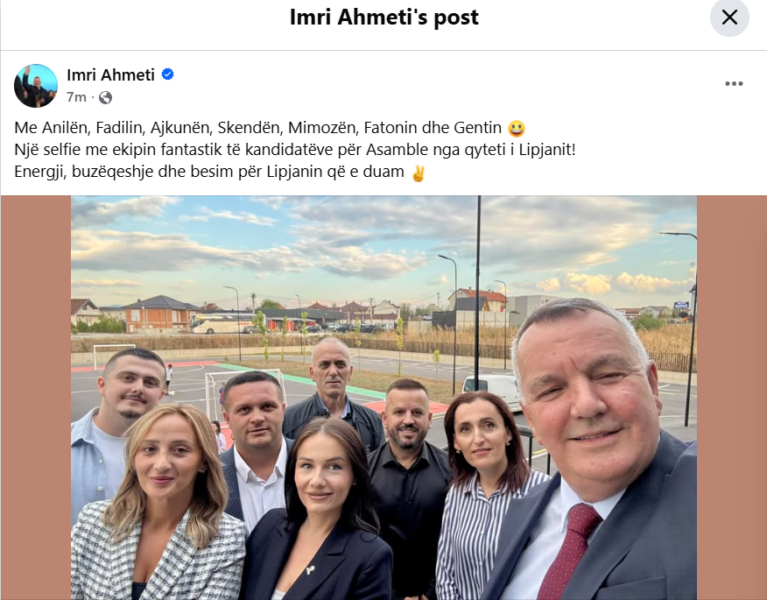The width and height of the screenshot is (767, 600).
Task: Open Imri Ahmeti's round profile picture
Action: tap(36, 86)
